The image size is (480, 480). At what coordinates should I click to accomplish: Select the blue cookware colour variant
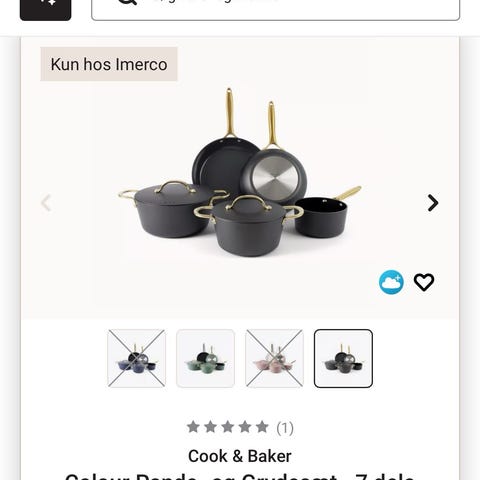tap(137, 358)
